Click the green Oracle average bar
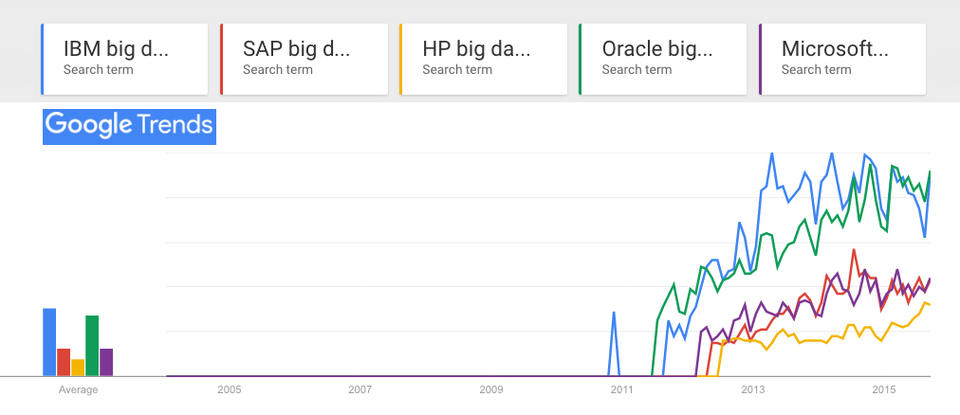This screenshot has width=960, height=415. pos(92,345)
